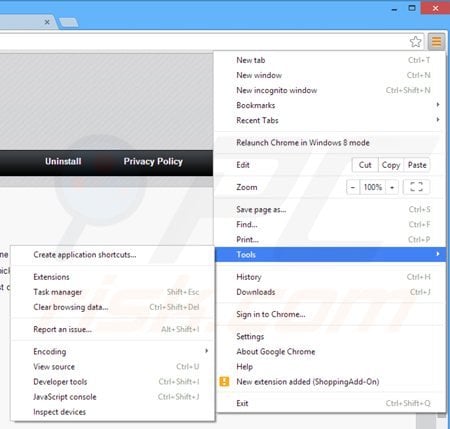This screenshot has height=429, width=450.
Task: Open Chrome Settings
Action: 330,336
